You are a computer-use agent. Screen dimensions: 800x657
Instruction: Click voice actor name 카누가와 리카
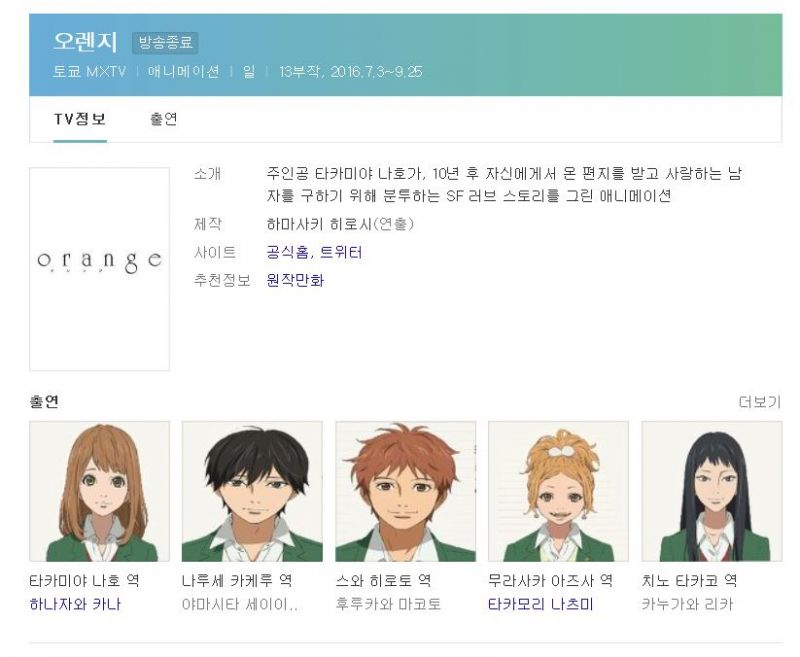[687, 604]
